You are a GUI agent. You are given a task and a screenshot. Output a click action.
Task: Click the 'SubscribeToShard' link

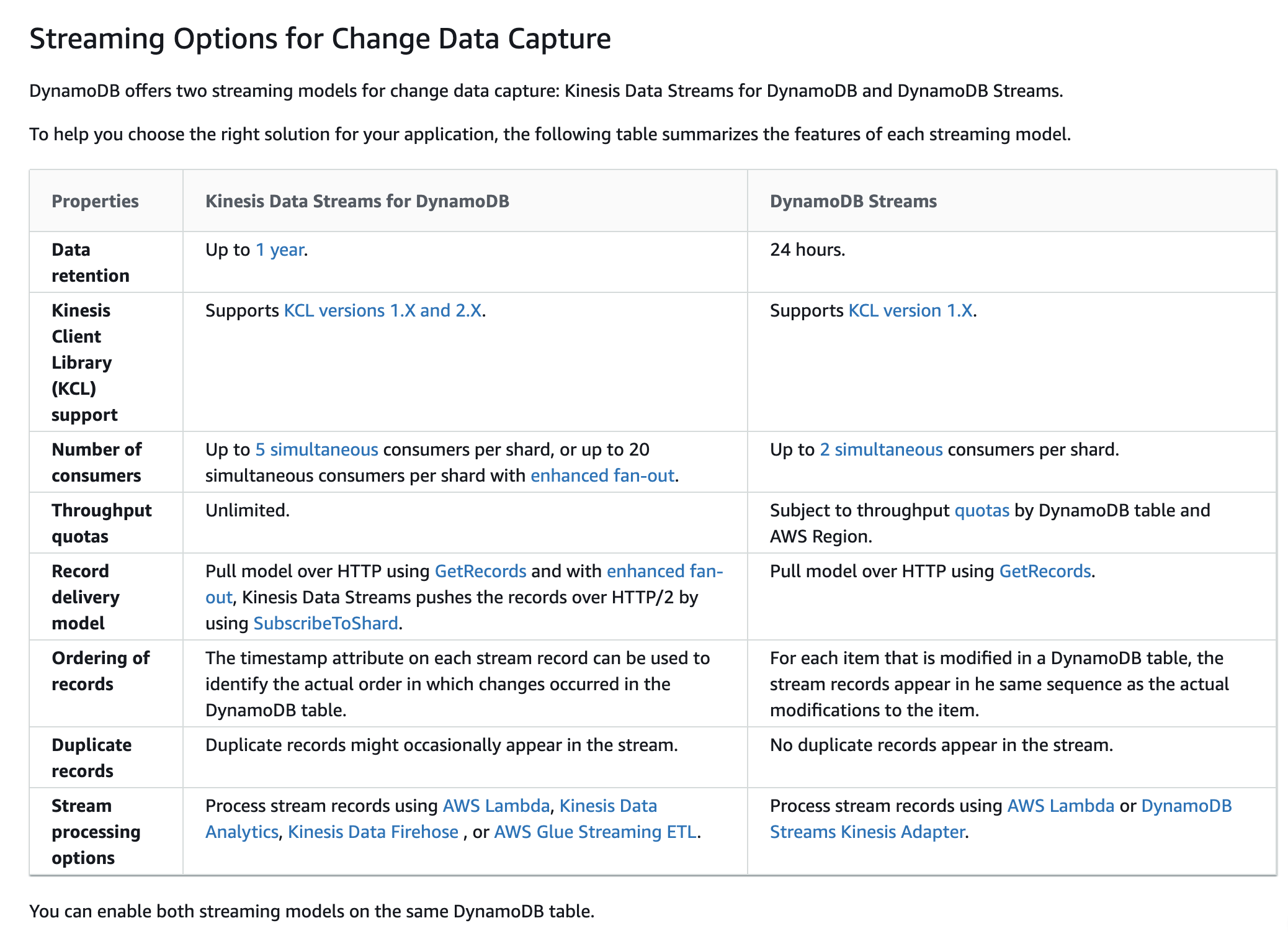[326, 623]
